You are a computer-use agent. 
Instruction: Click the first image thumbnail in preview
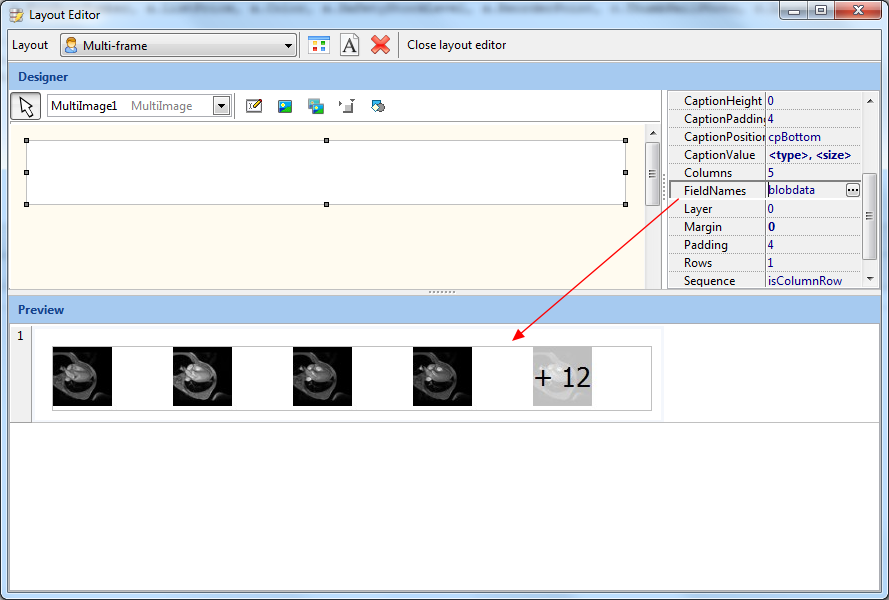coord(82,377)
